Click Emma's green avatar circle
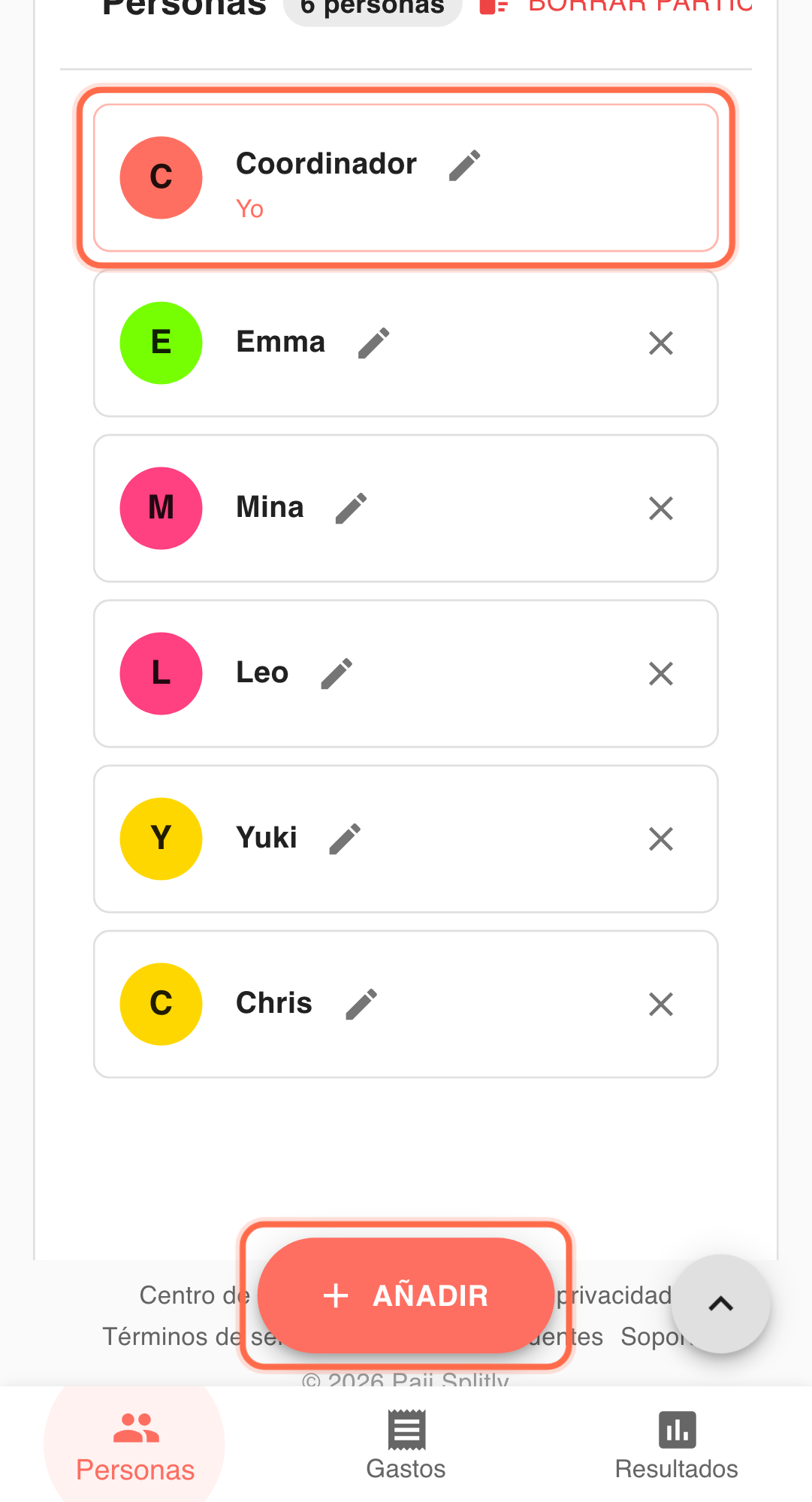Screen dimensions: 812x1502 click(x=161, y=343)
